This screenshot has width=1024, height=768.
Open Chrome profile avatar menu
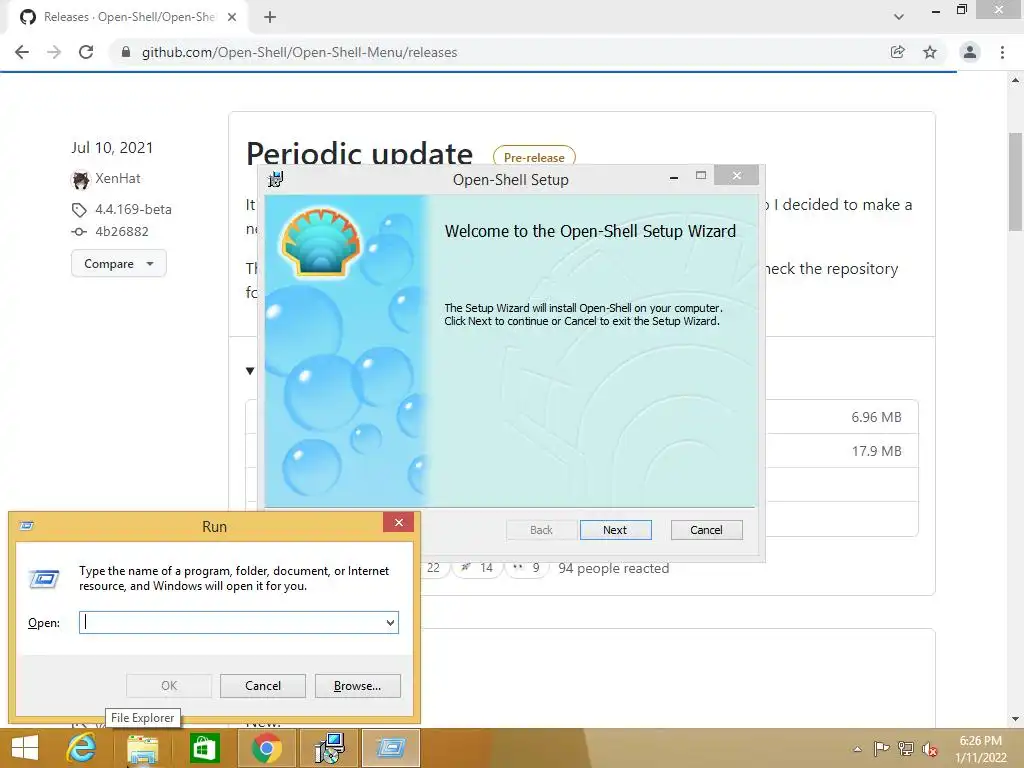click(x=970, y=52)
